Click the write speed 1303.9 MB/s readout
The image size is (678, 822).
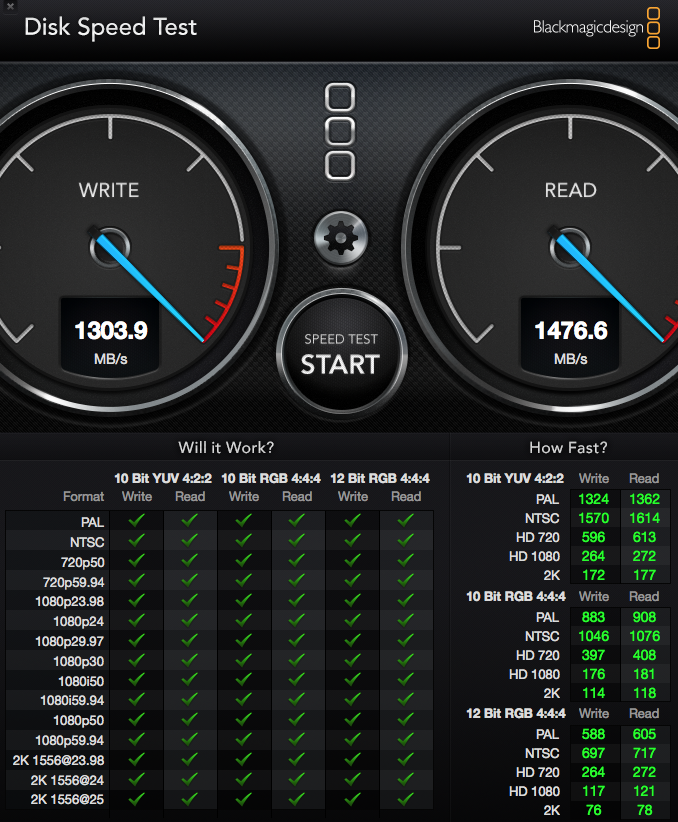click(111, 338)
